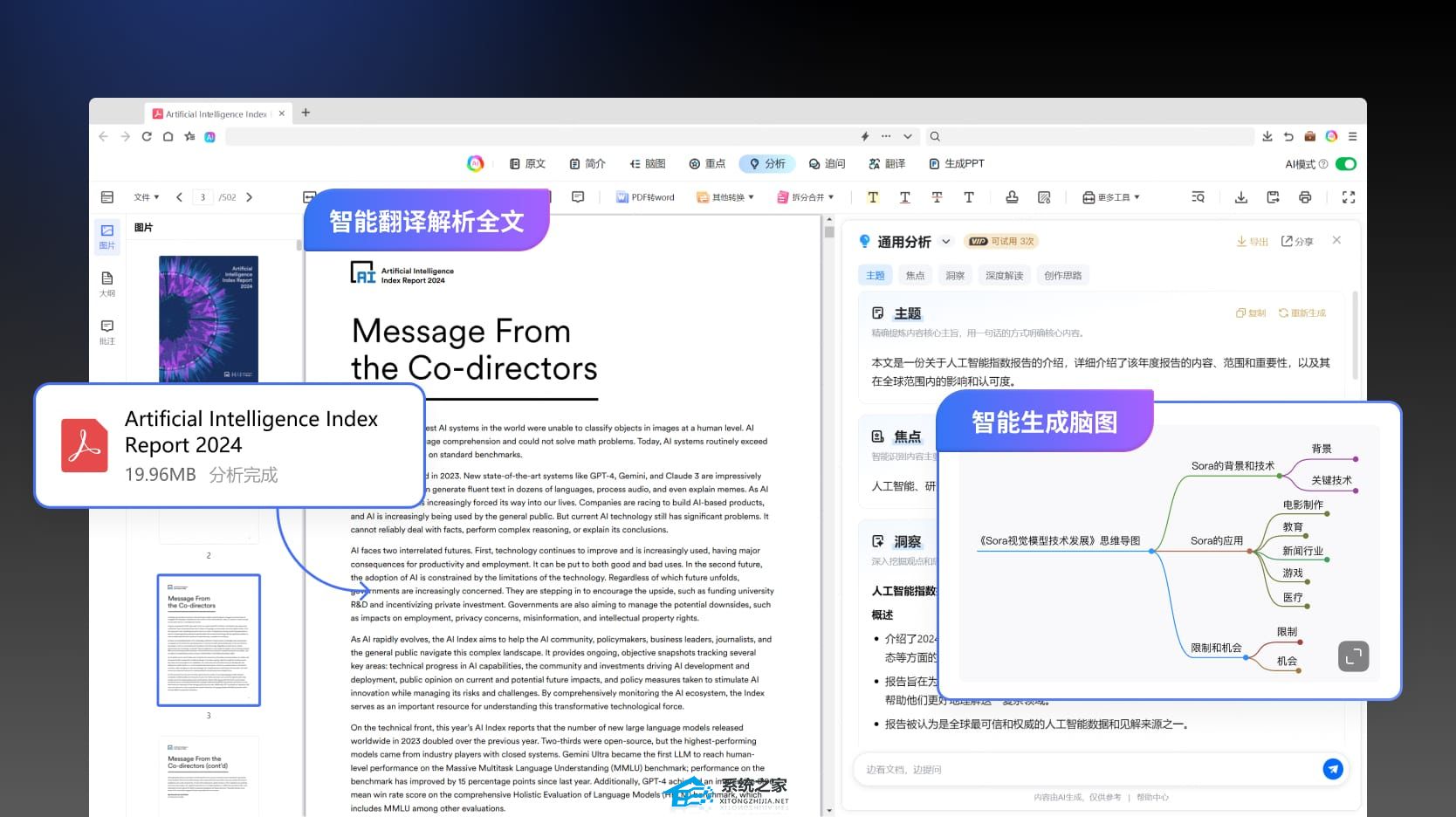Screen dimensions: 1456x817
Task: Show the 大纲 outline sidebar panel
Action: 107,284
